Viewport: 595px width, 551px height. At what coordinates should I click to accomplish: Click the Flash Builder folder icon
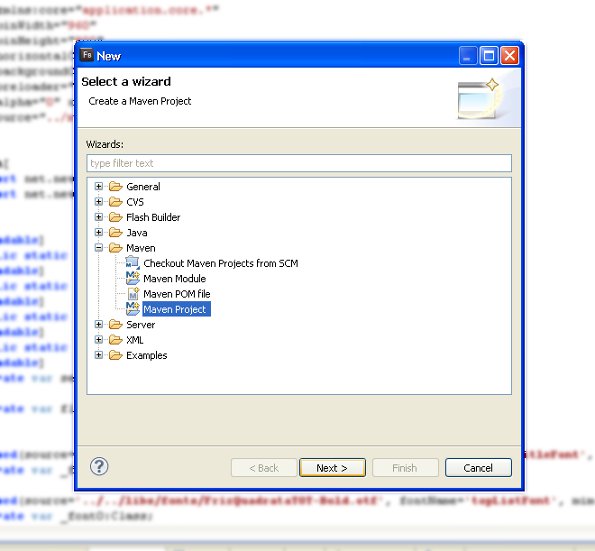[116, 217]
